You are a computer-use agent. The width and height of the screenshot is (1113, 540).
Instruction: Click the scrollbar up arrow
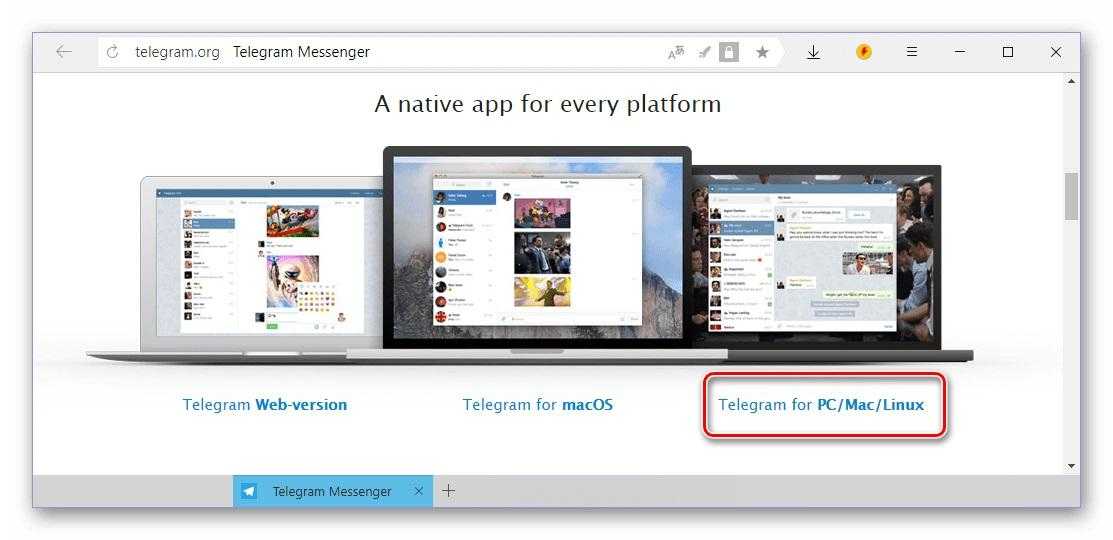1072,81
